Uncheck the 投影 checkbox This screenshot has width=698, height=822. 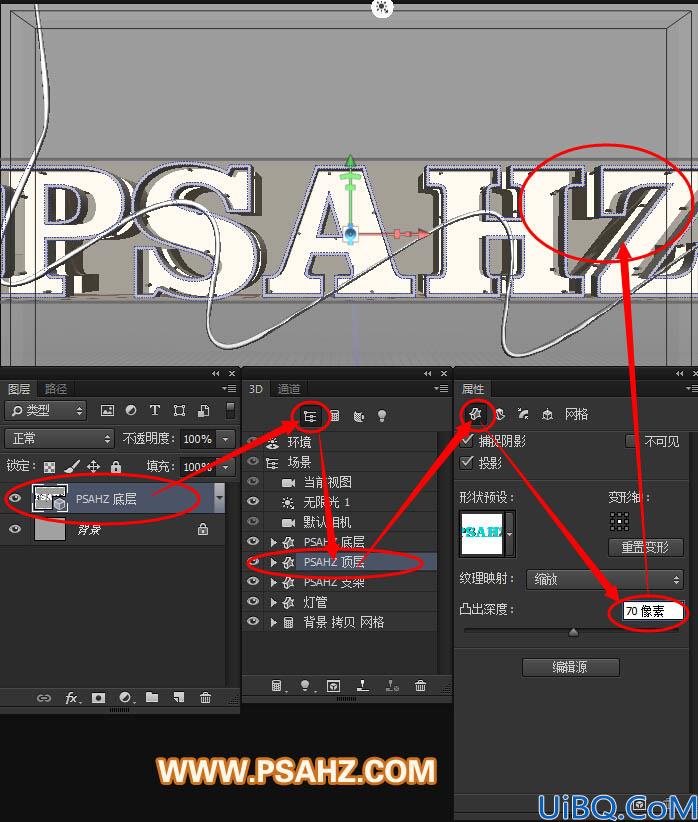click(x=466, y=462)
